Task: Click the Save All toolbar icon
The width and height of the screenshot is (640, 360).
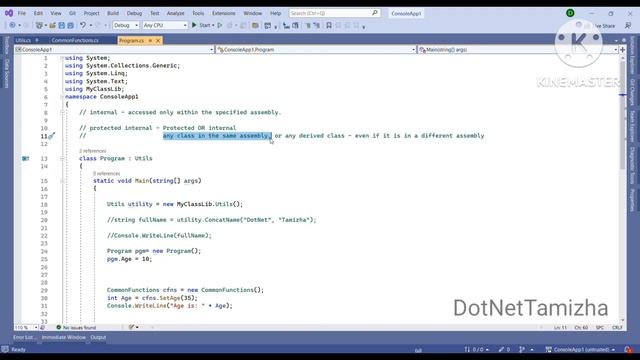Action: (71, 25)
